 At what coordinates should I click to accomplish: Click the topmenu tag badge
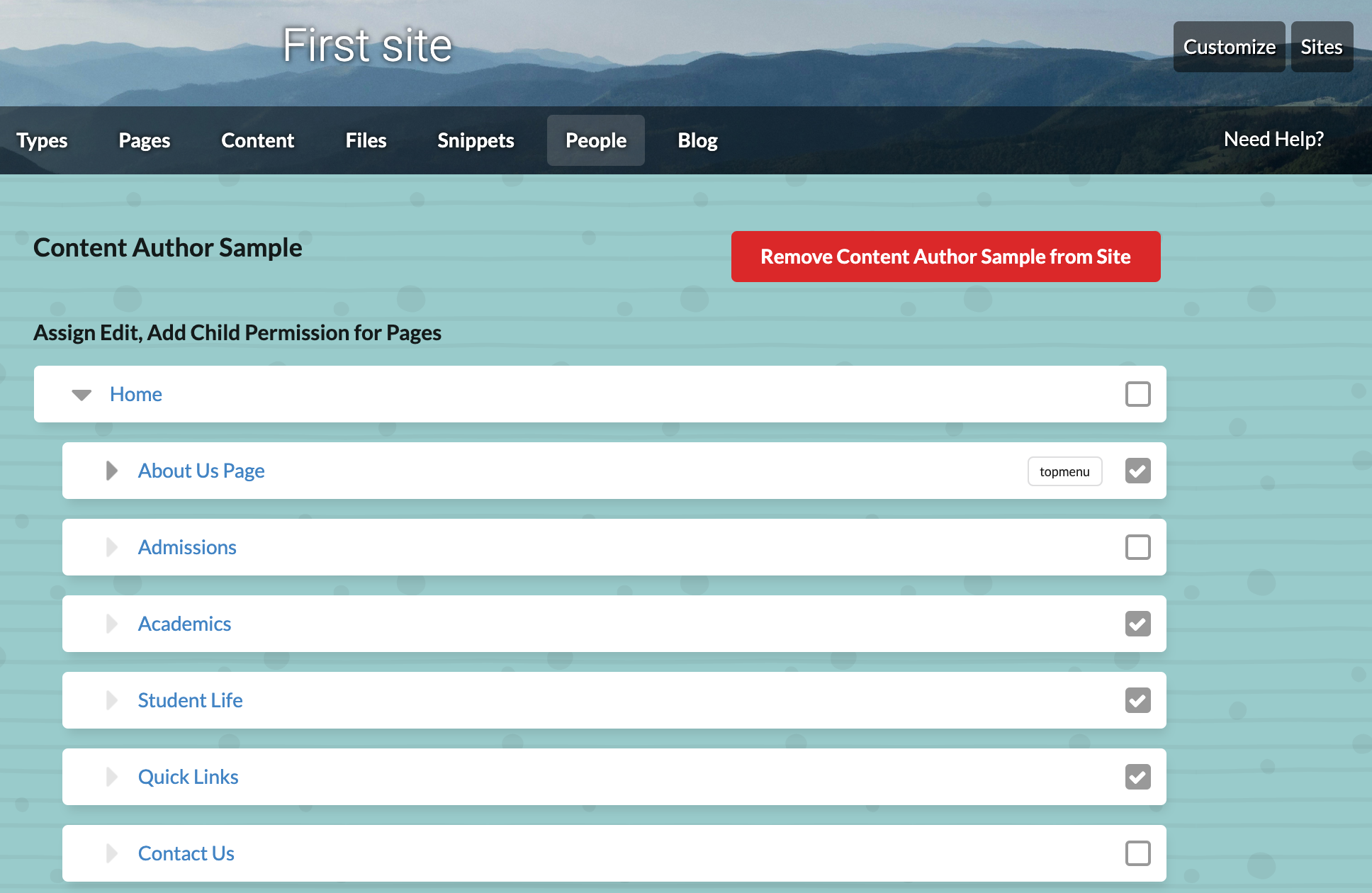(x=1064, y=471)
